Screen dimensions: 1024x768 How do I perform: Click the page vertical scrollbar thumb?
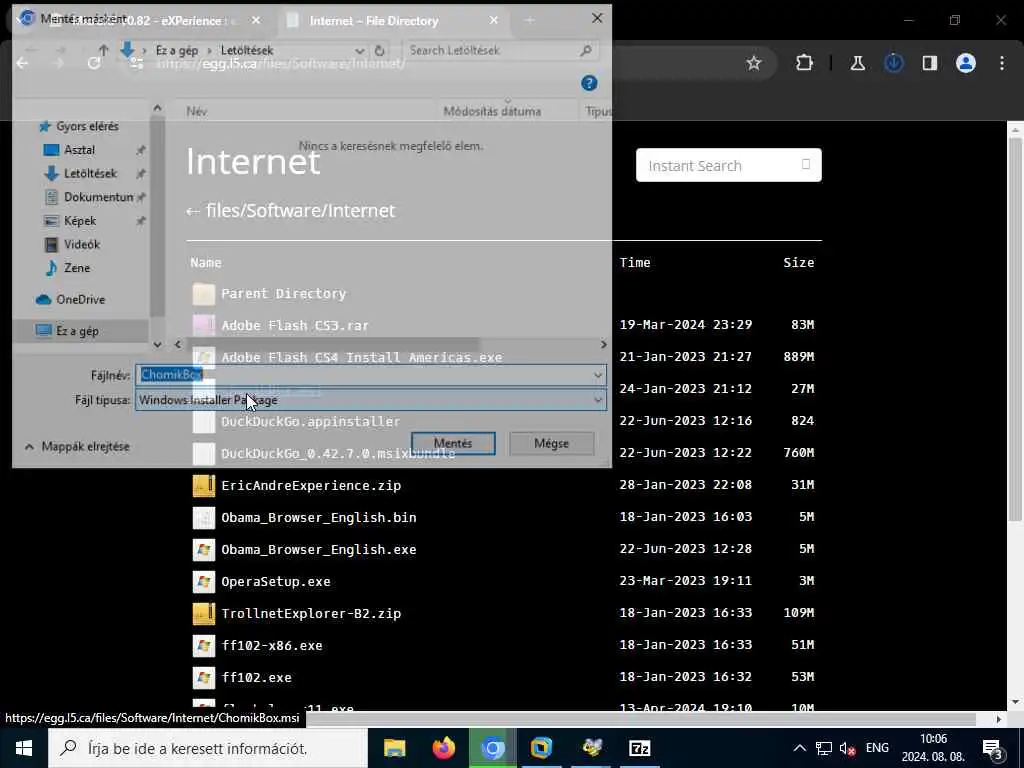click(x=1015, y=330)
